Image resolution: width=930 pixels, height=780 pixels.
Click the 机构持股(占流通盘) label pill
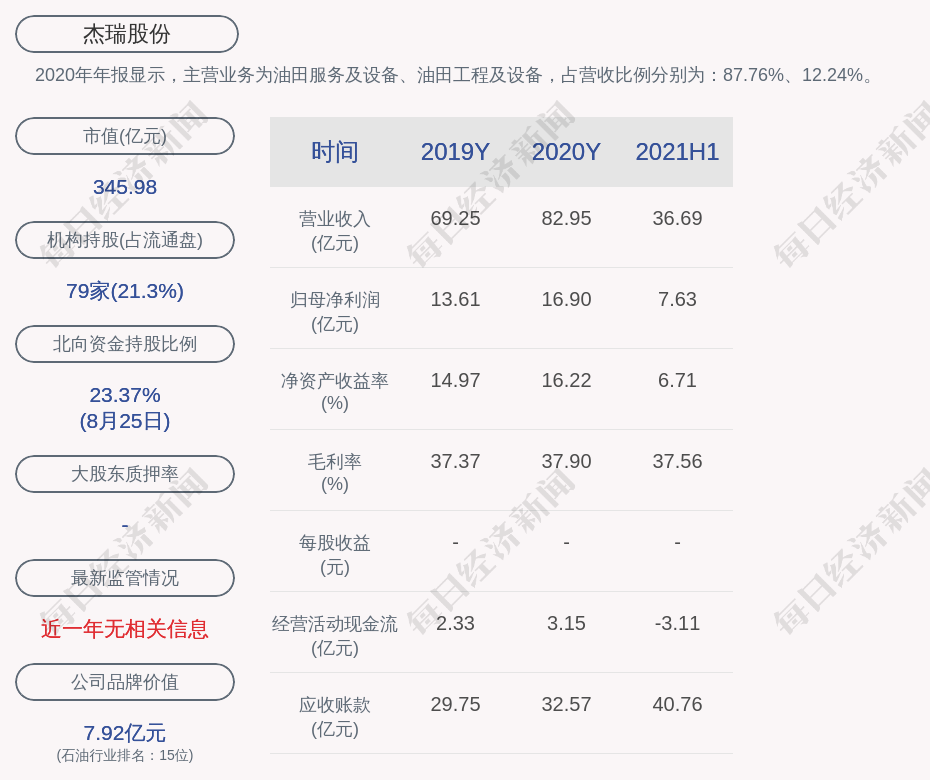[125, 240]
